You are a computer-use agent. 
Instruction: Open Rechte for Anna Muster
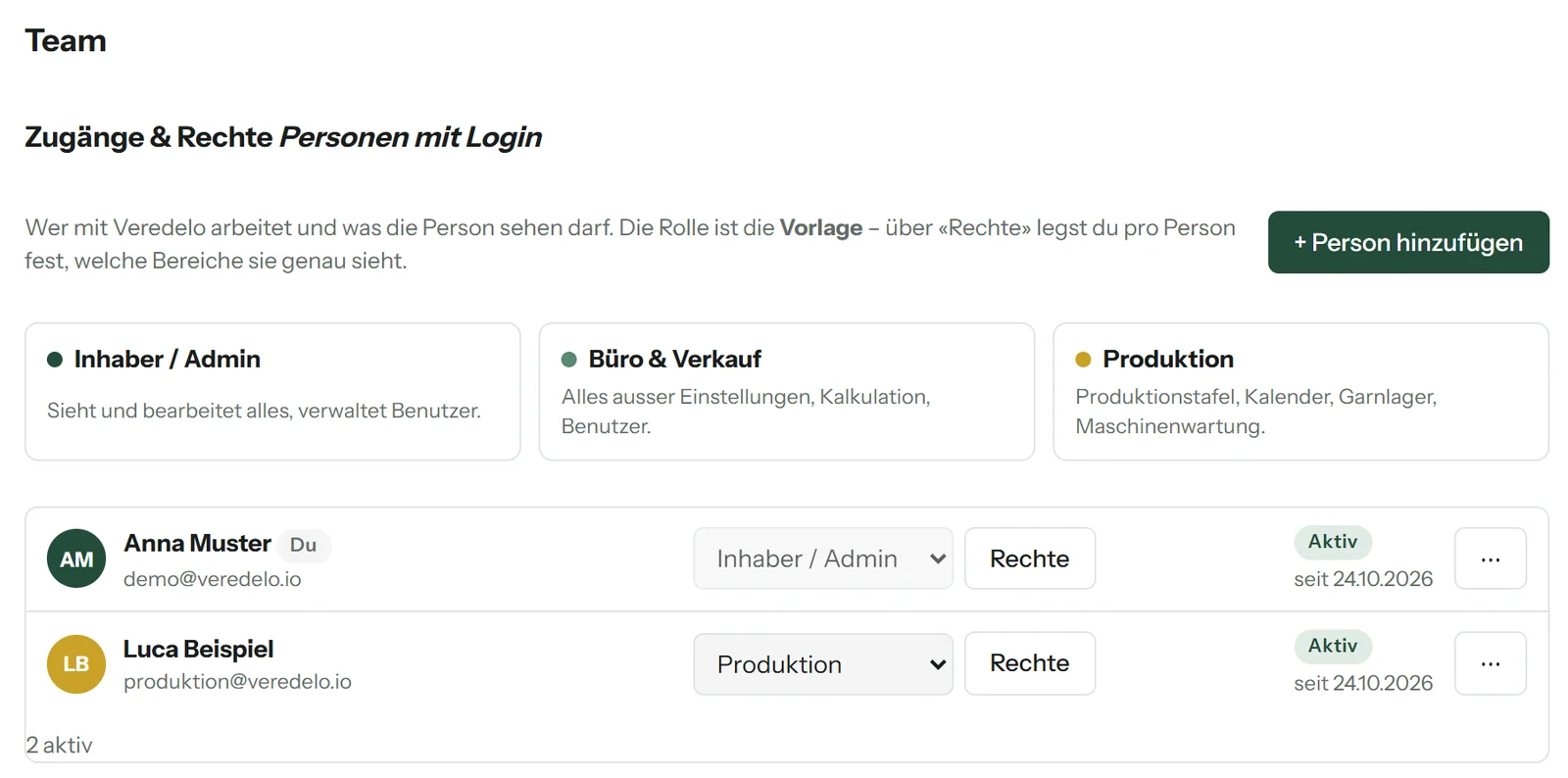(1030, 559)
